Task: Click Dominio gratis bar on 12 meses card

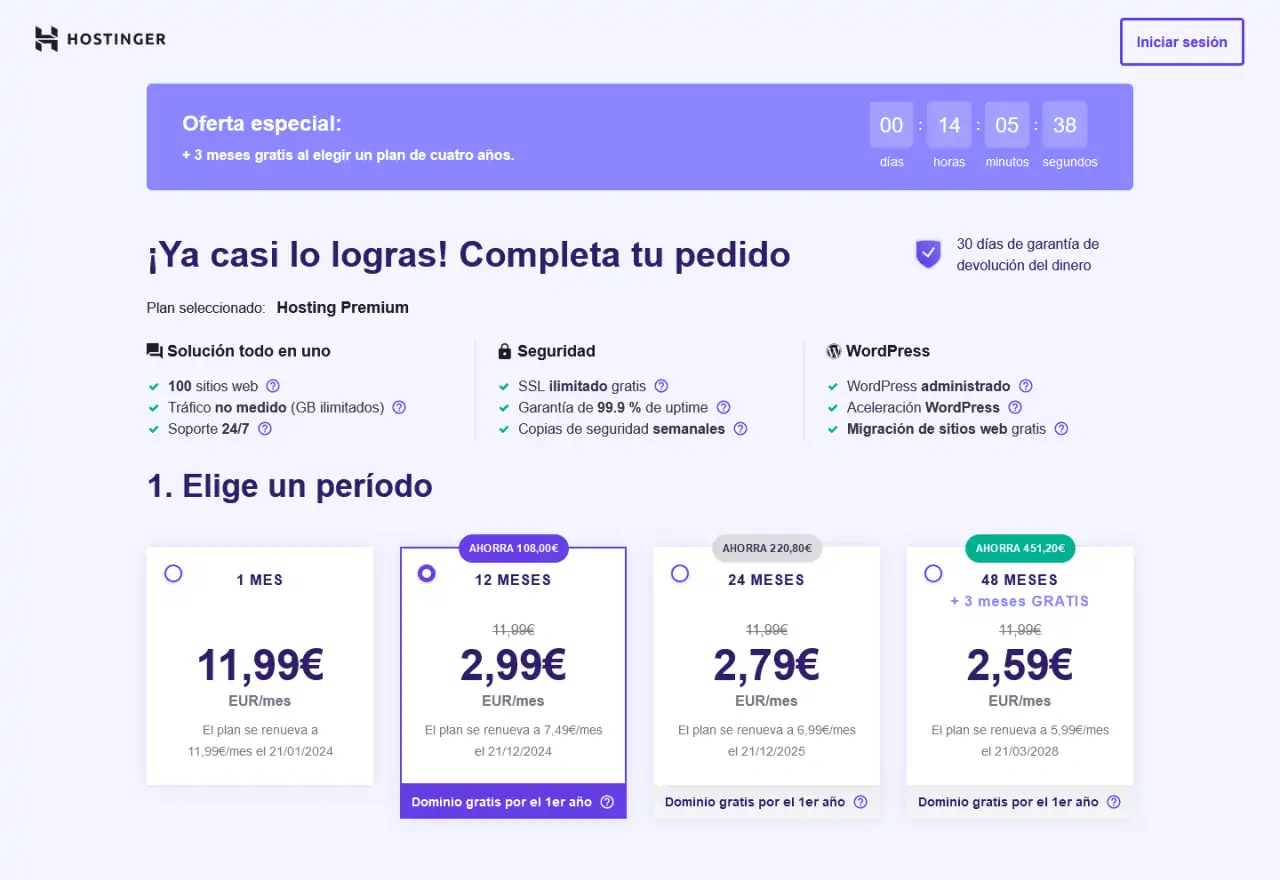Action: click(513, 802)
